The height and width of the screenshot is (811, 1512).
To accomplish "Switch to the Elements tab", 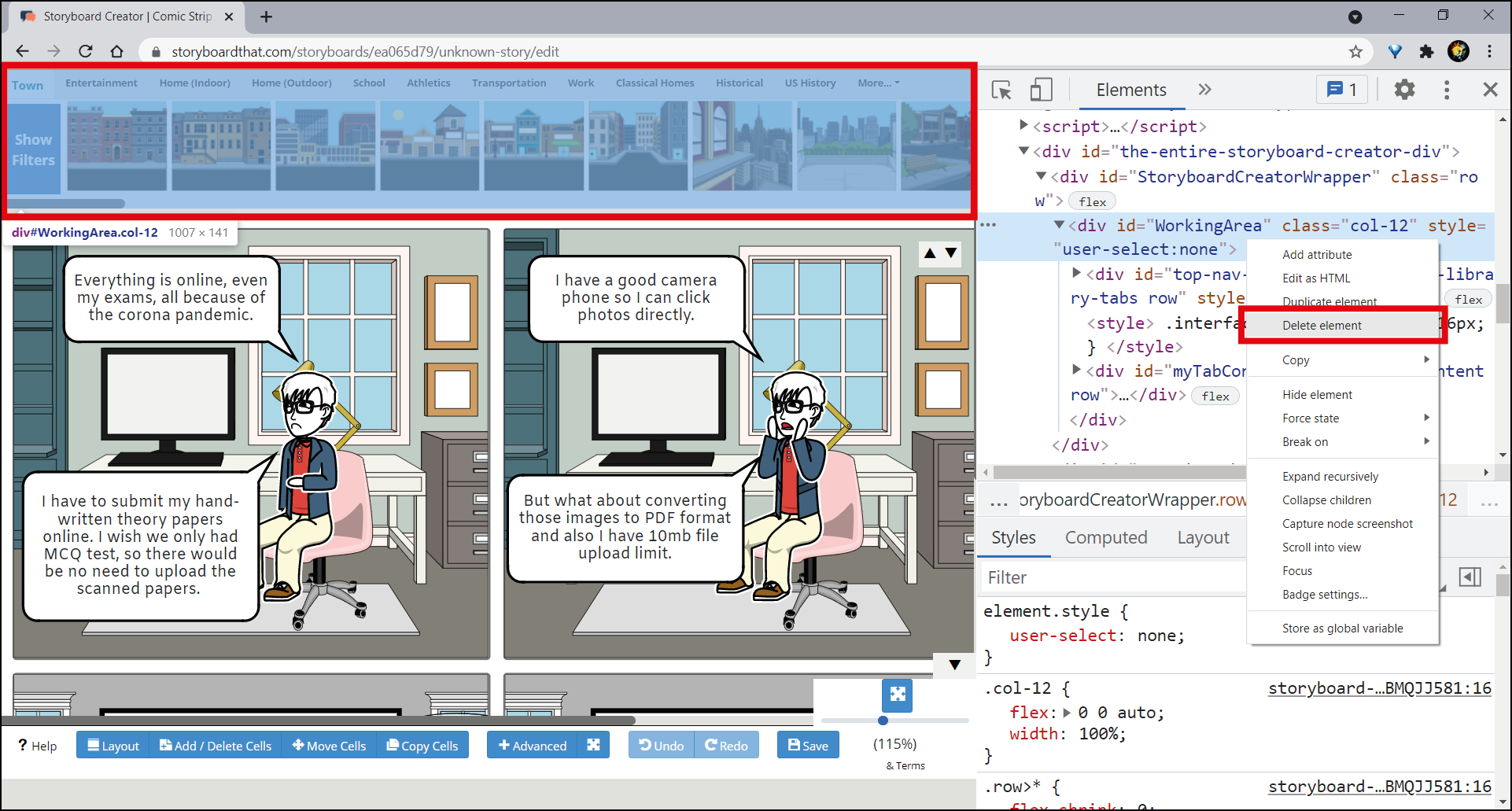I will (x=1131, y=90).
